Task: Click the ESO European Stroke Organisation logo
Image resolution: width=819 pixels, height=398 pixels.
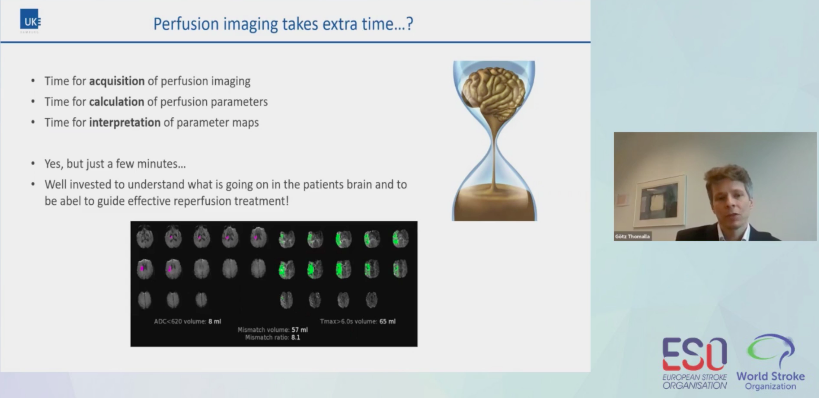Action: (x=695, y=363)
